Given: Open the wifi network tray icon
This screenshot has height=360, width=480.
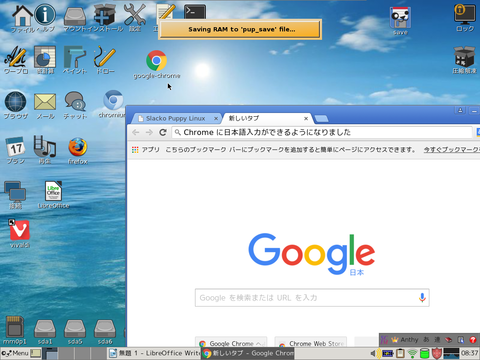Looking at the screenshot, I should 412,353.
